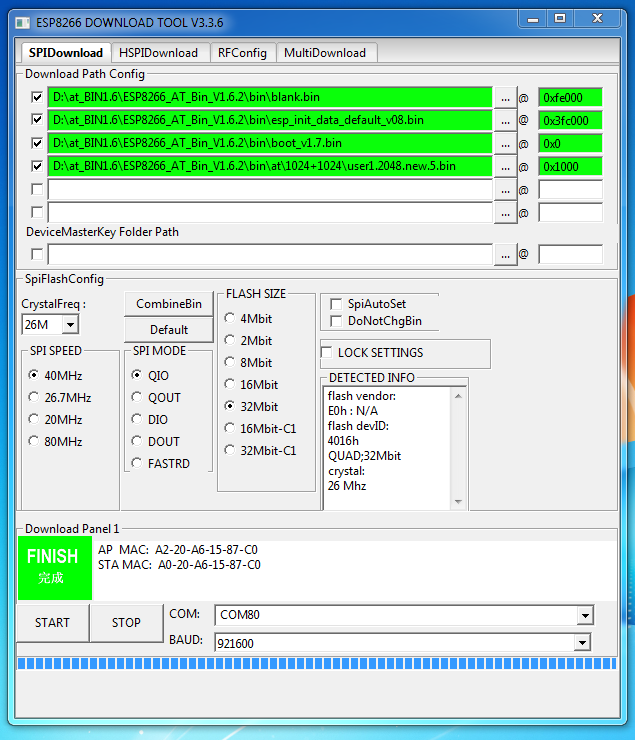Image resolution: width=635 pixels, height=740 pixels.
Task: Click the blank.bin file path field
Action: pyautogui.click(x=270, y=97)
